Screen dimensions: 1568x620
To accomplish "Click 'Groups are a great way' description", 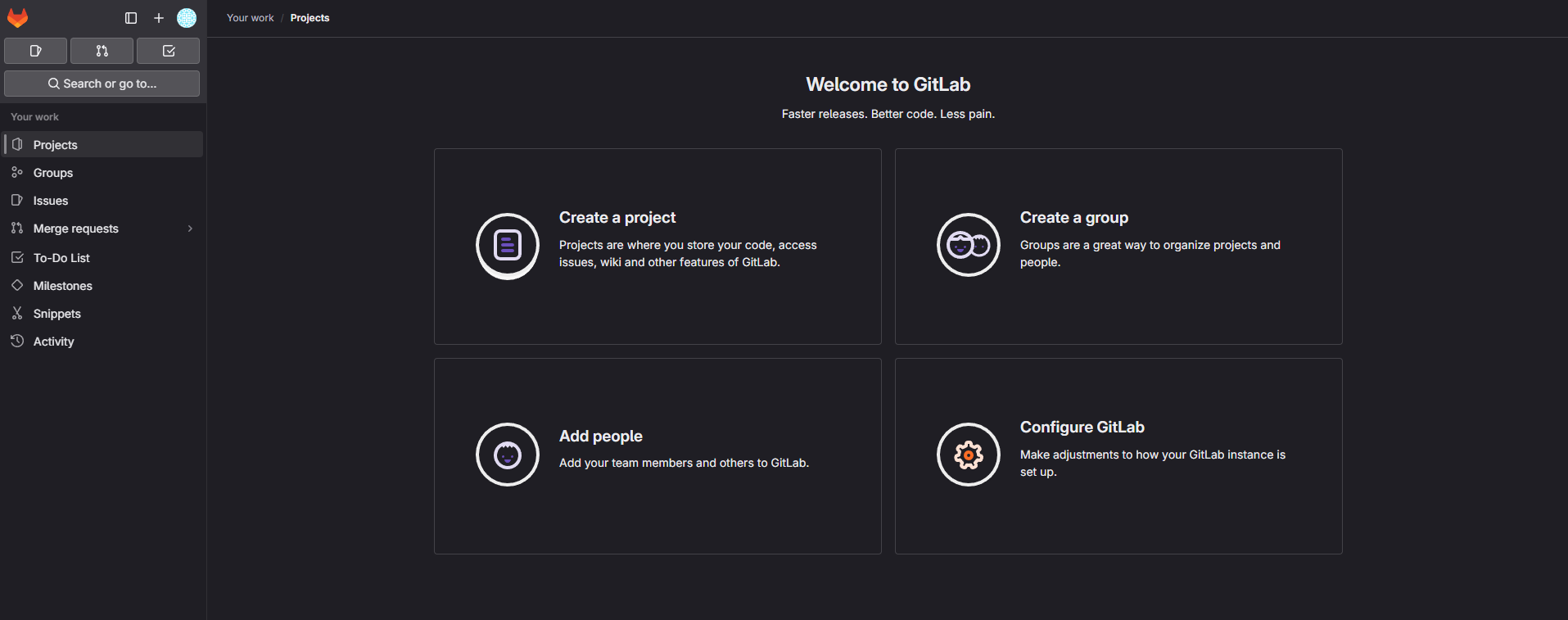I will pos(1150,254).
